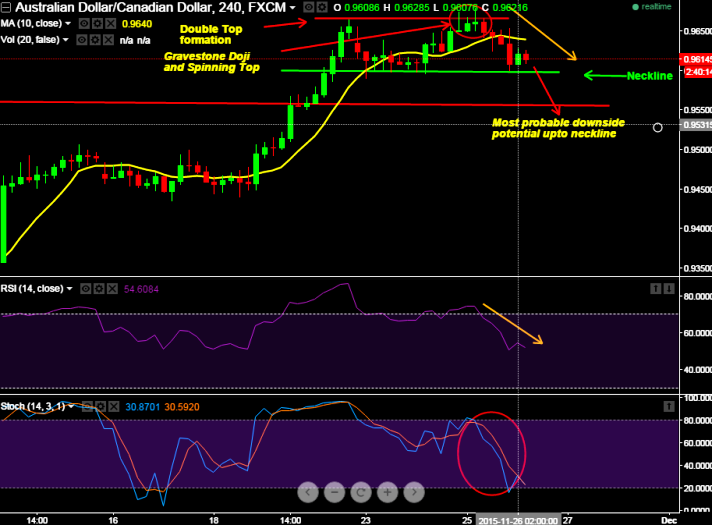Expand the Stoch (14, 3, 1) indicator menu
This screenshot has width=712, height=525.
coord(71,406)
